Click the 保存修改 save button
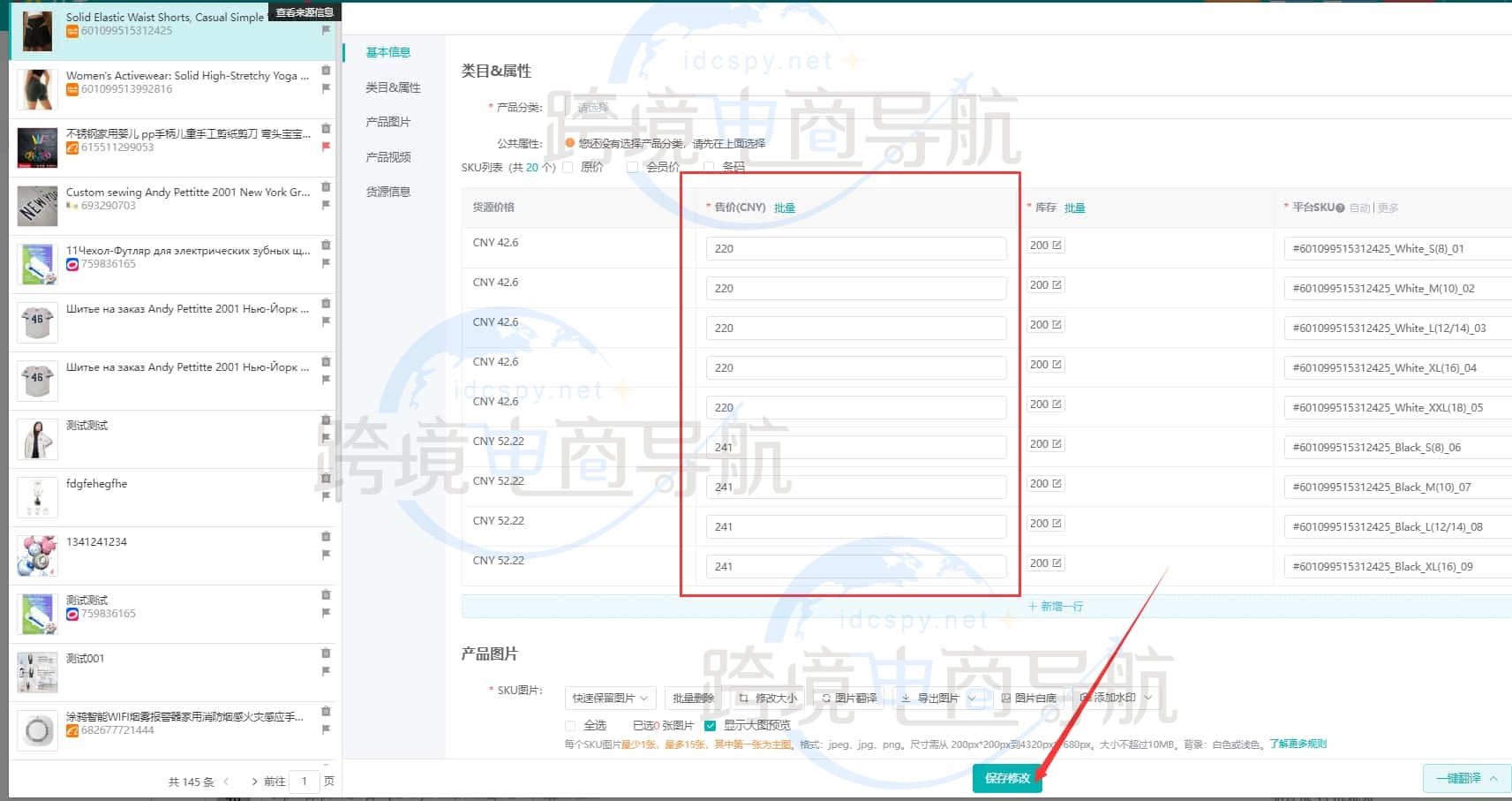 pyautogui.click(x=1006, y=781)
